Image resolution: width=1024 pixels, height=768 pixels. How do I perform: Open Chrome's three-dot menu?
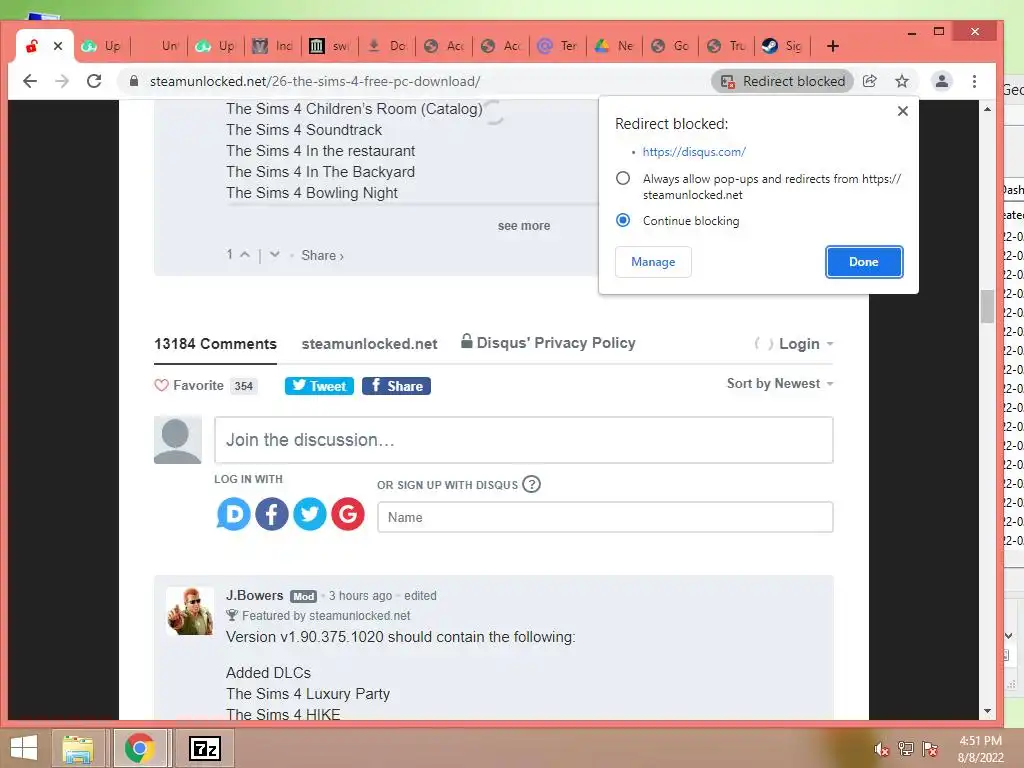click(974, 81)
